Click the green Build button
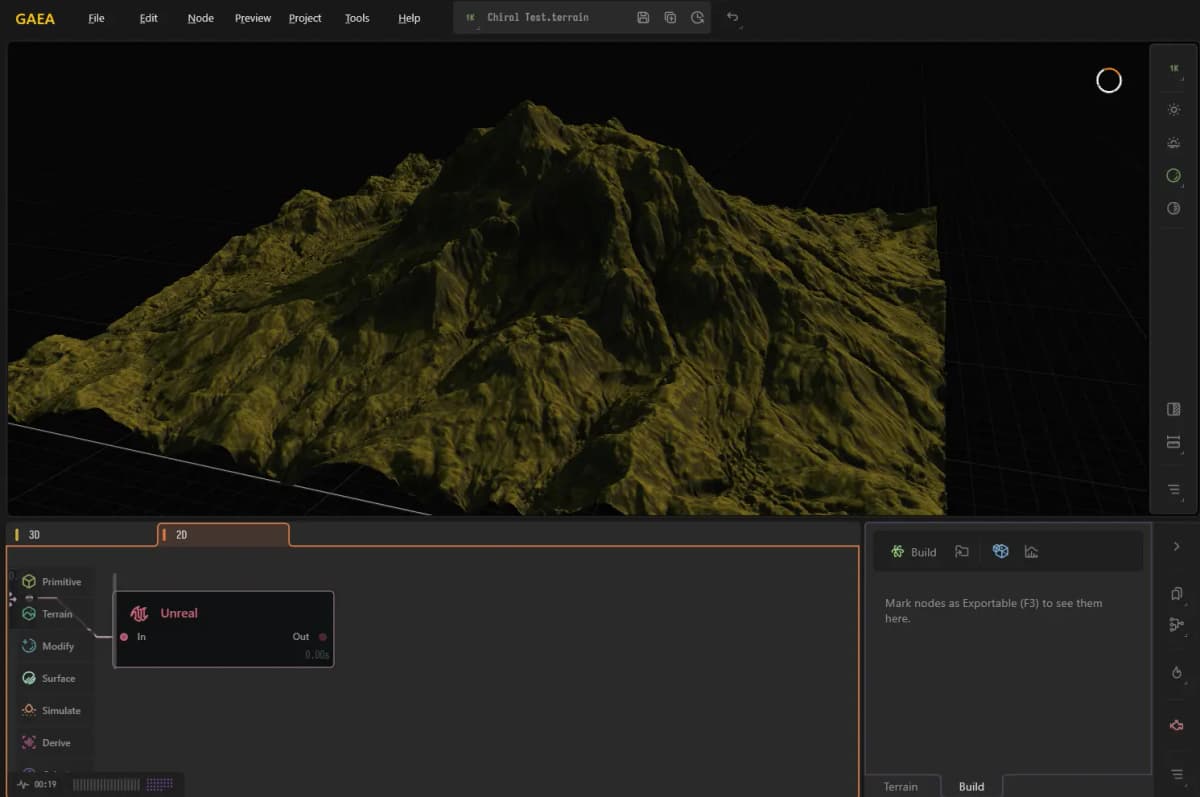 tap(913, 552)
